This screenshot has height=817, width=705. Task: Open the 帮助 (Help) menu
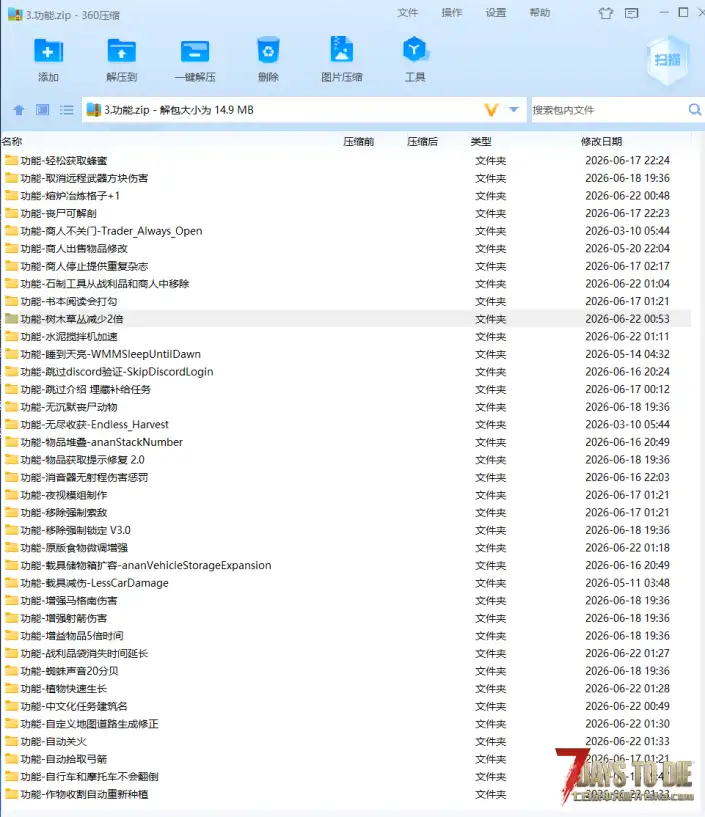tap(540, 13)
